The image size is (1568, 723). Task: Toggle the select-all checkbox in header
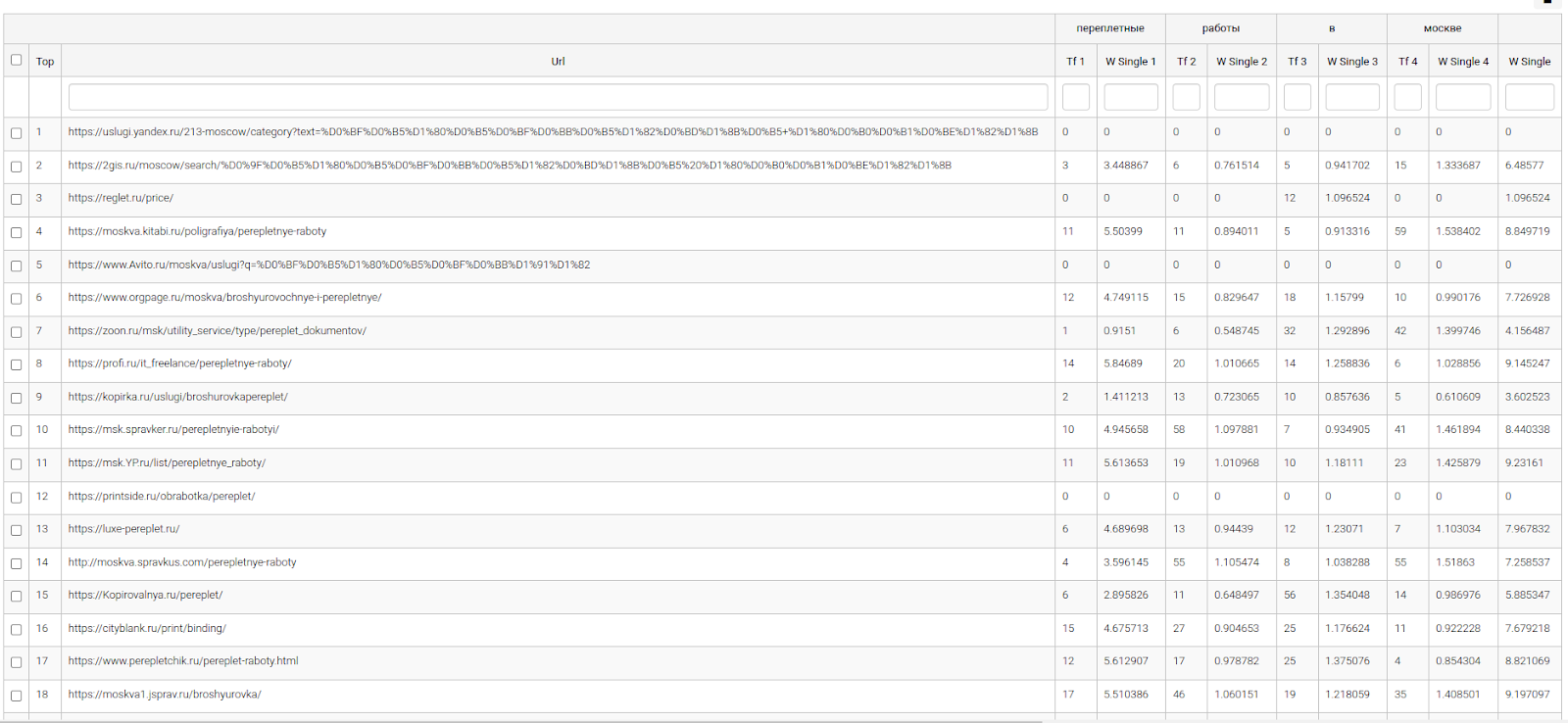pyautogui.click(x=16, y=60)
